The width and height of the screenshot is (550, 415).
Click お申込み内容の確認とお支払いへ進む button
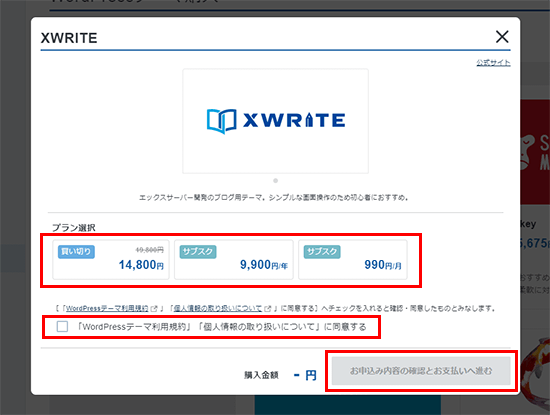click(x=421, y=371)
